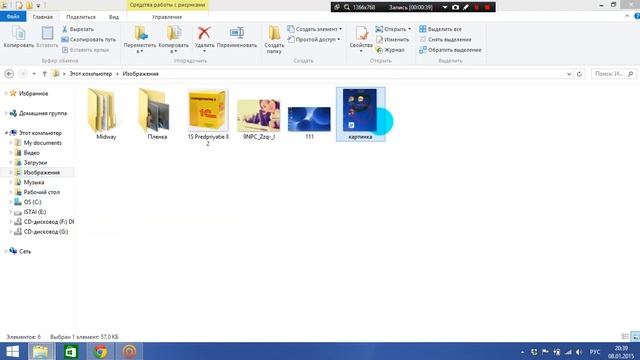Open the Windows Start button
This screenshot has width=640, height=360.
point(13,351)
